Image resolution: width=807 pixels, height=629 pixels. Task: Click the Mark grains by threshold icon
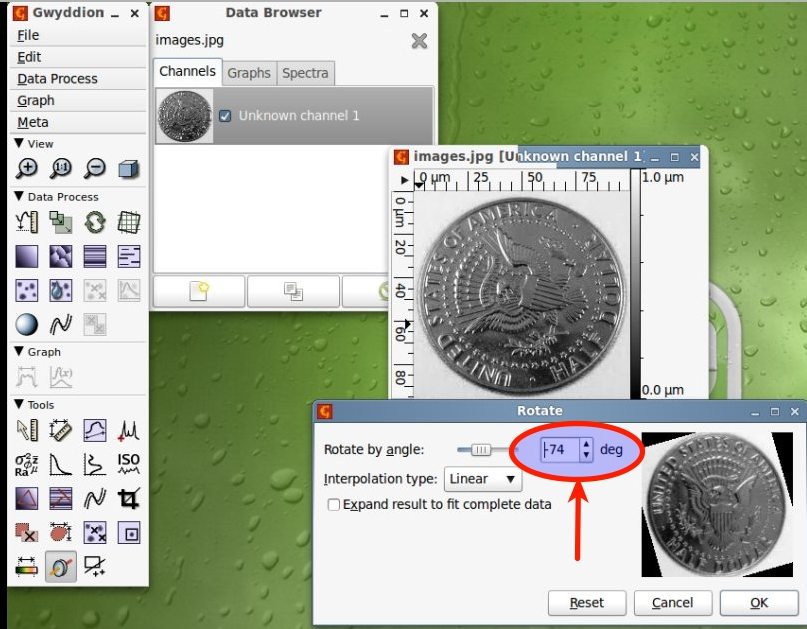pyautogui.click(x=27, y=290)
